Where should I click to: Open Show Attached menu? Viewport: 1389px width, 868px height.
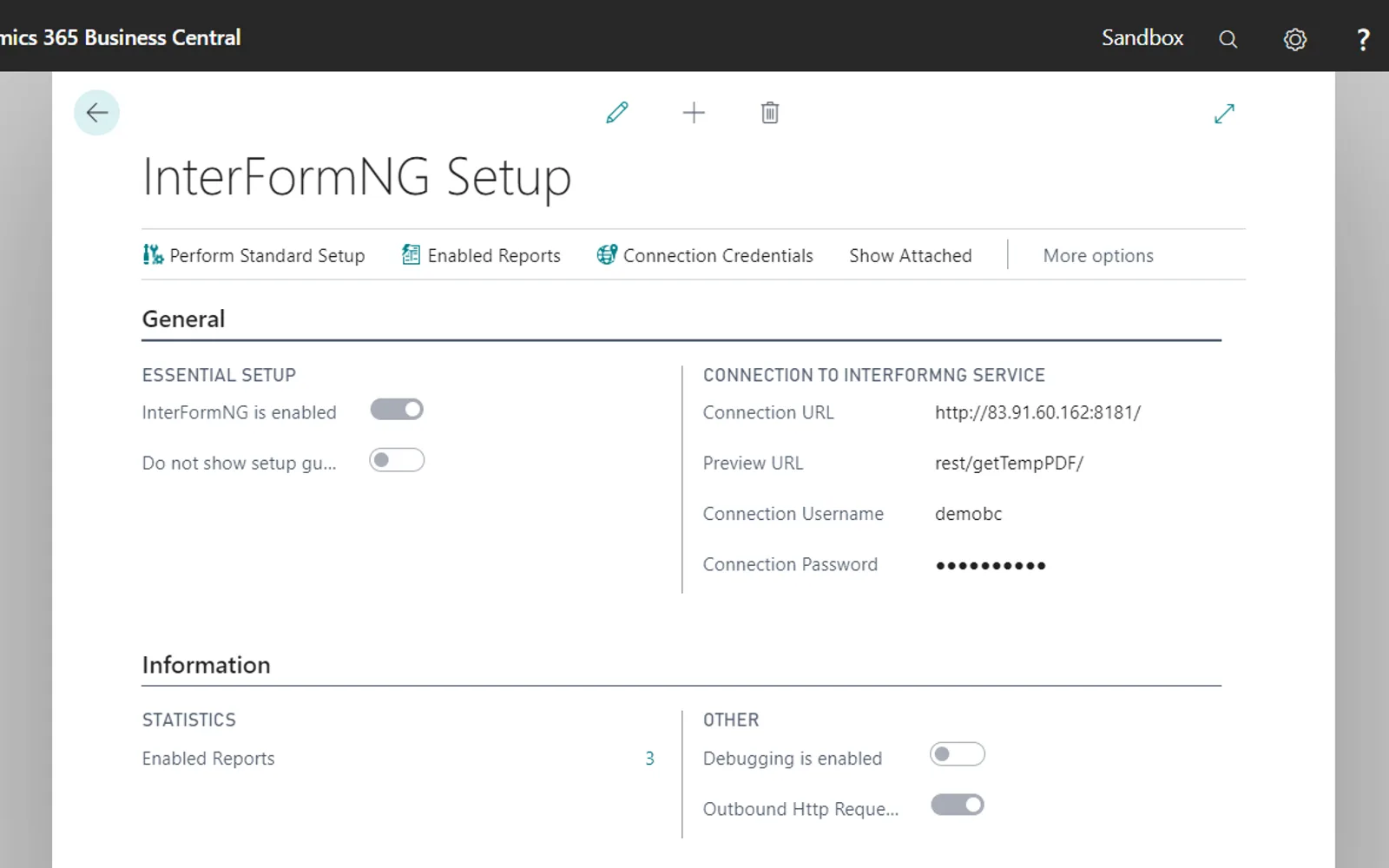click(911, 255)
